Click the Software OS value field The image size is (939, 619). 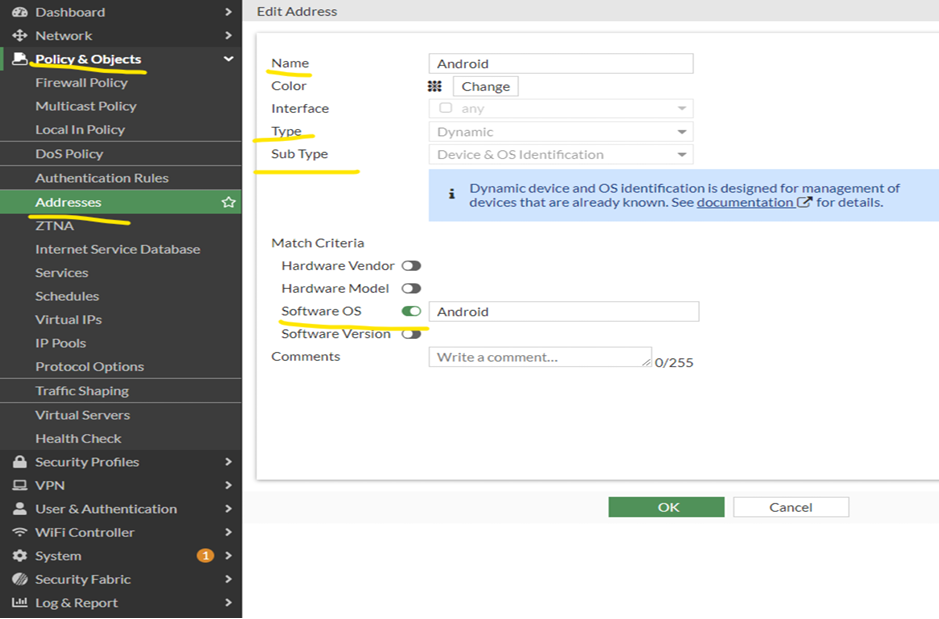tap(564, 311)
